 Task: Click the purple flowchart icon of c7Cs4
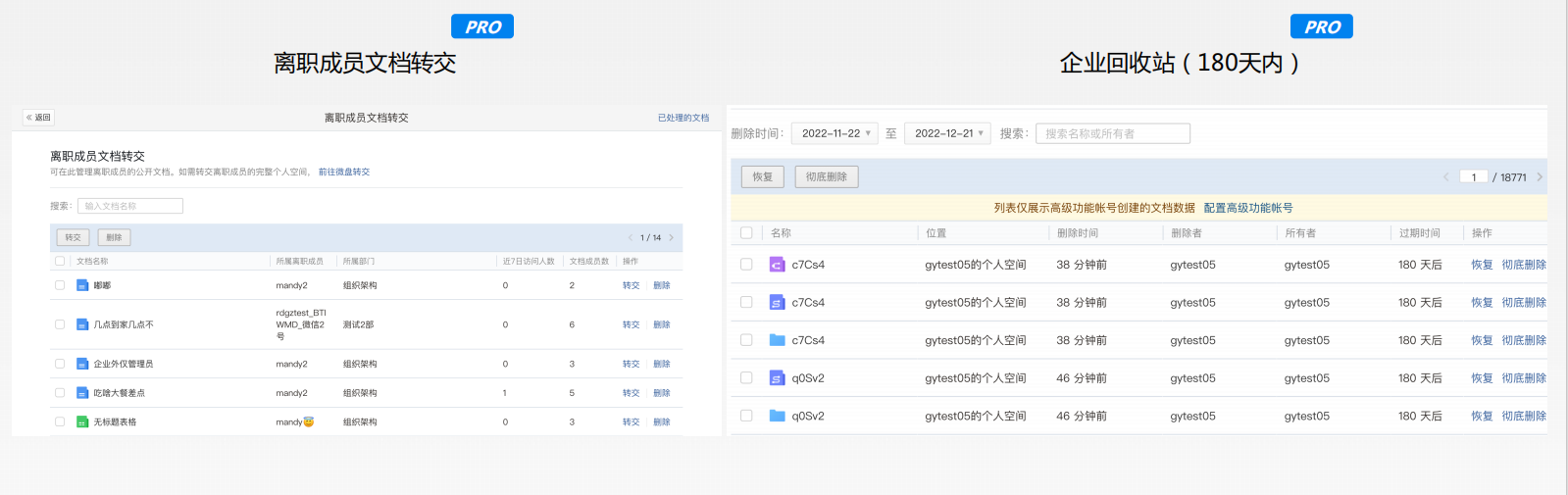(777, 265)
